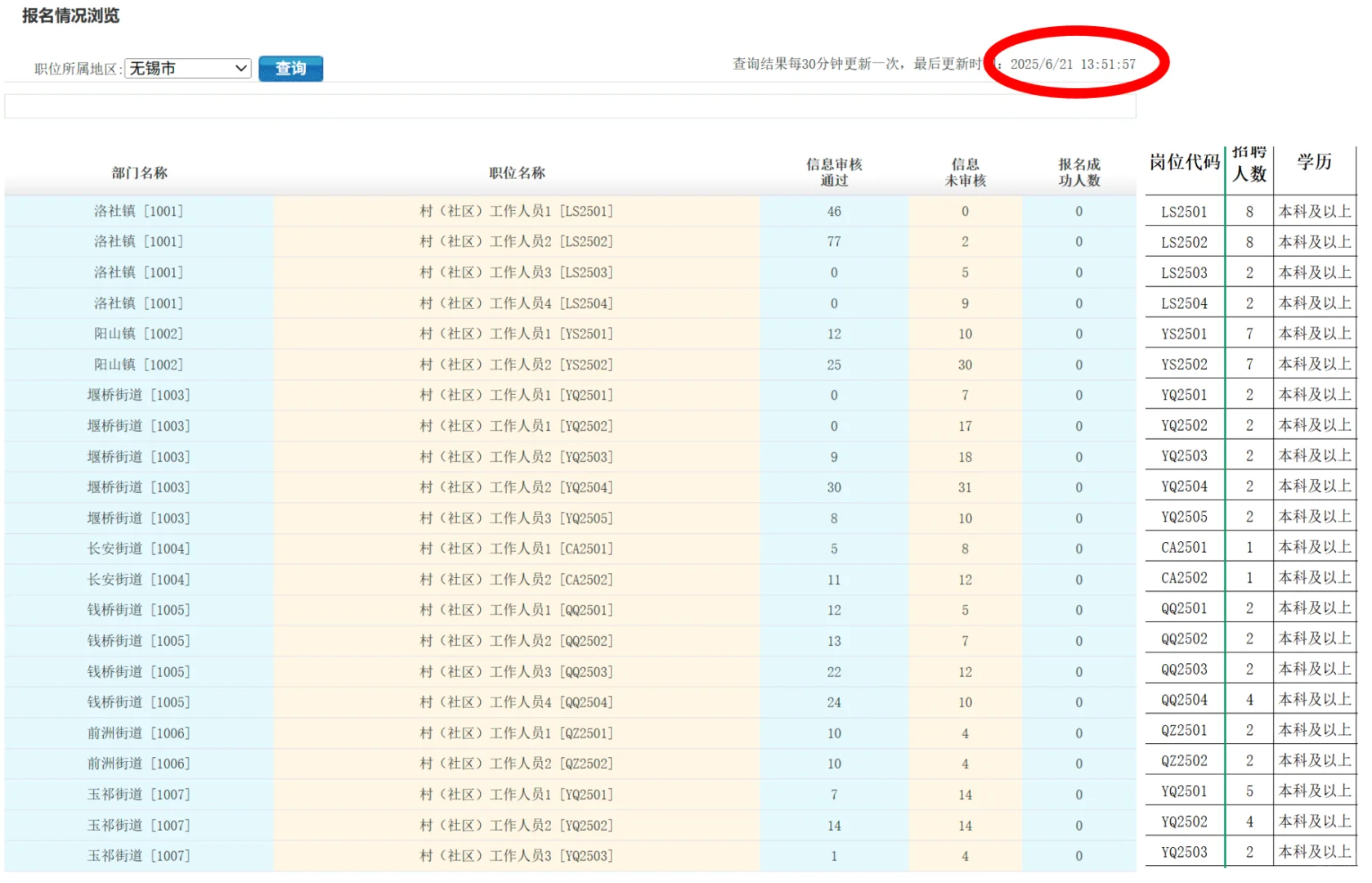The image size is (1372, 883).
Task: Click YQ2505 in the 岗位代码 column
Action: [x=1184, y=517]
